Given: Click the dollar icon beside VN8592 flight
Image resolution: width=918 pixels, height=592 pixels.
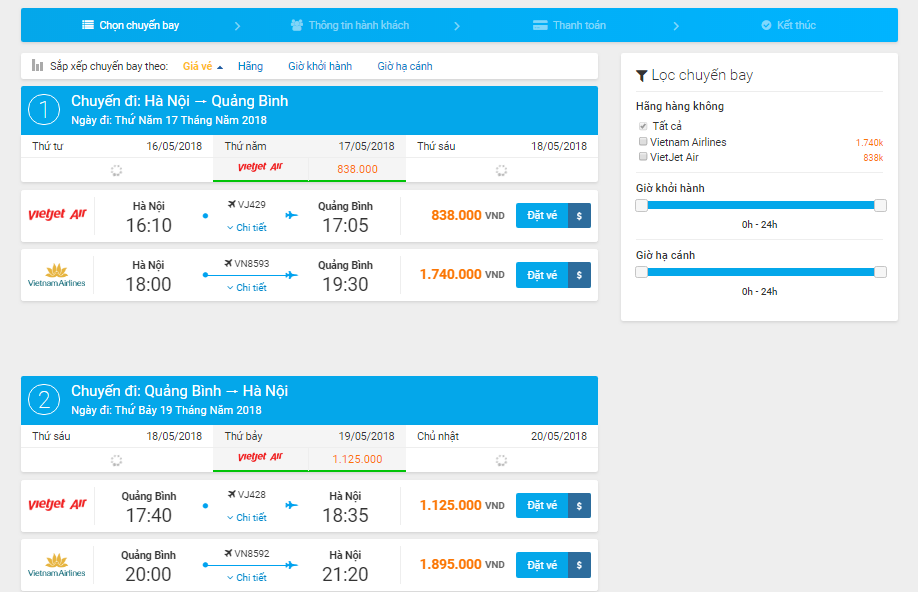Looking at the screenshot, I should [579, 565].
